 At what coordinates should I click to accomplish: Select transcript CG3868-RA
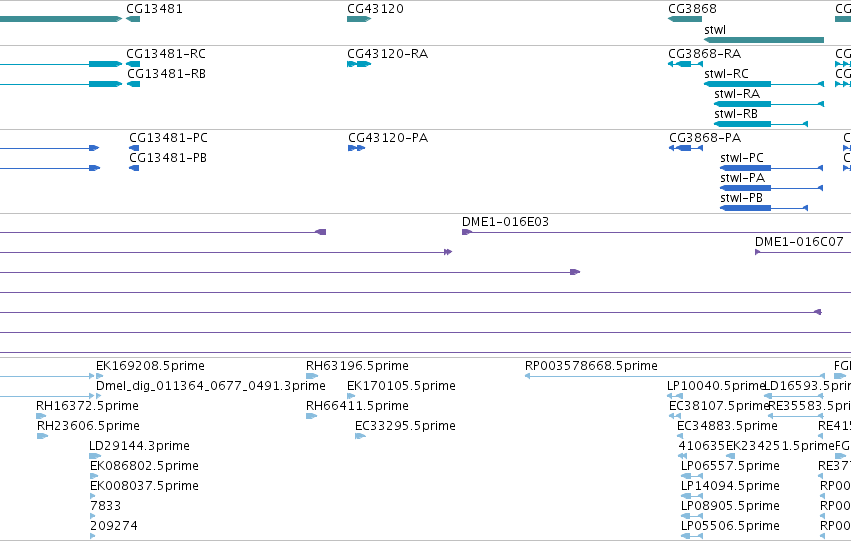[x=685, y=64]
